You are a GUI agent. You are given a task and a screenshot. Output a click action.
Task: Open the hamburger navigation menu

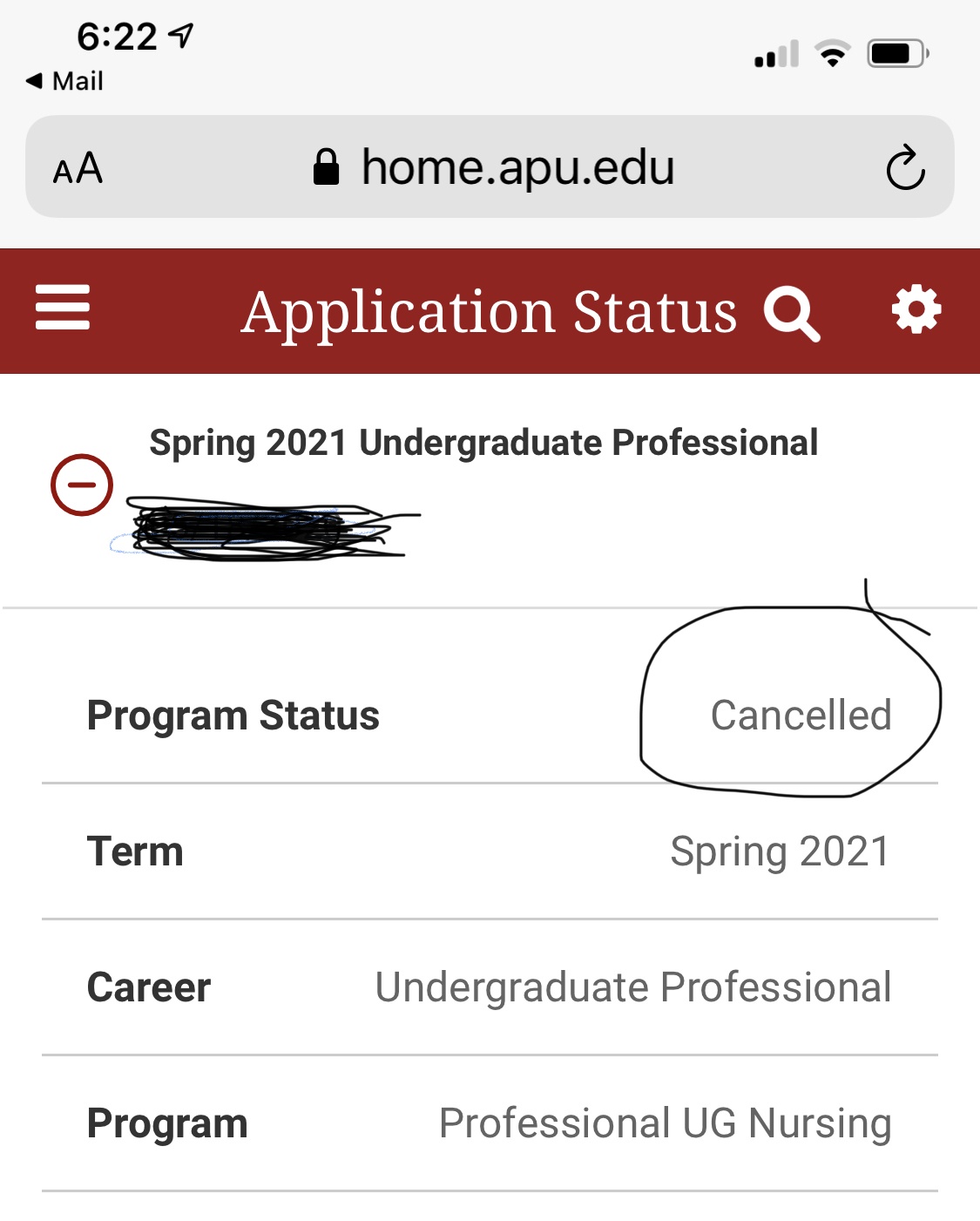(63, 308)
